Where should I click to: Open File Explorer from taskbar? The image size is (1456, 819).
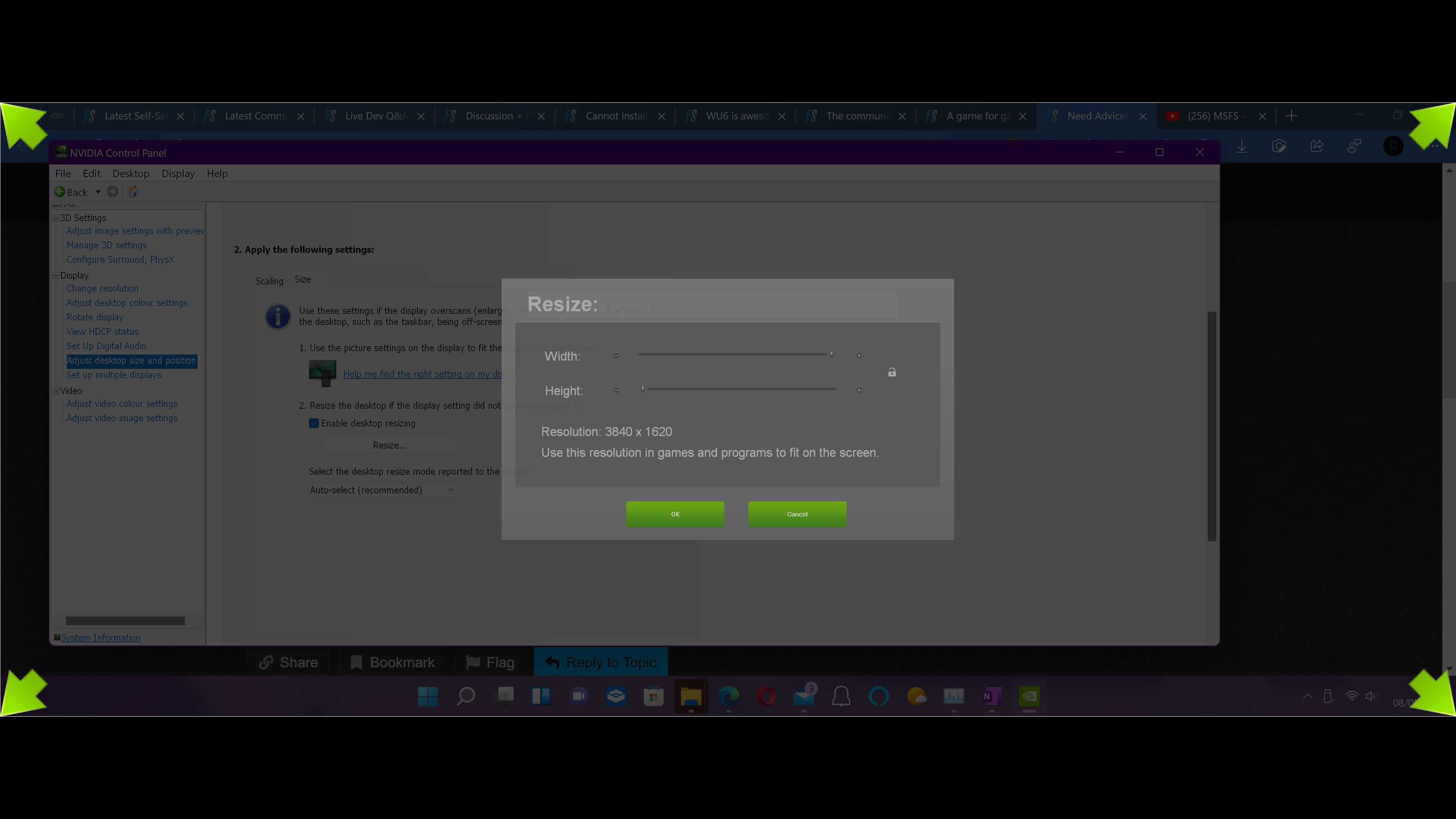coord(691,696)
